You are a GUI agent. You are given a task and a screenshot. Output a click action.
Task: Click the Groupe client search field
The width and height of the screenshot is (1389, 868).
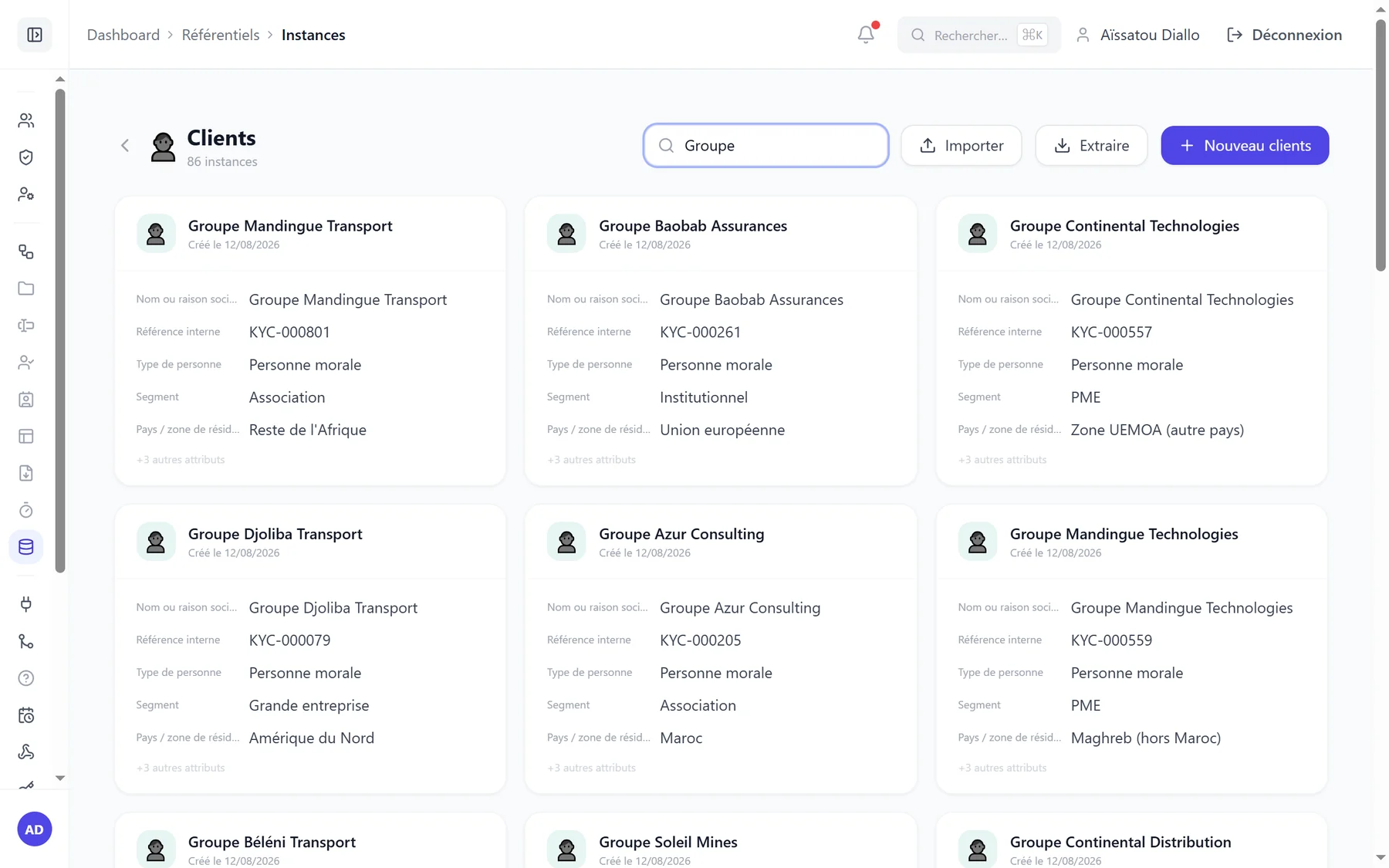coord(766,145)
